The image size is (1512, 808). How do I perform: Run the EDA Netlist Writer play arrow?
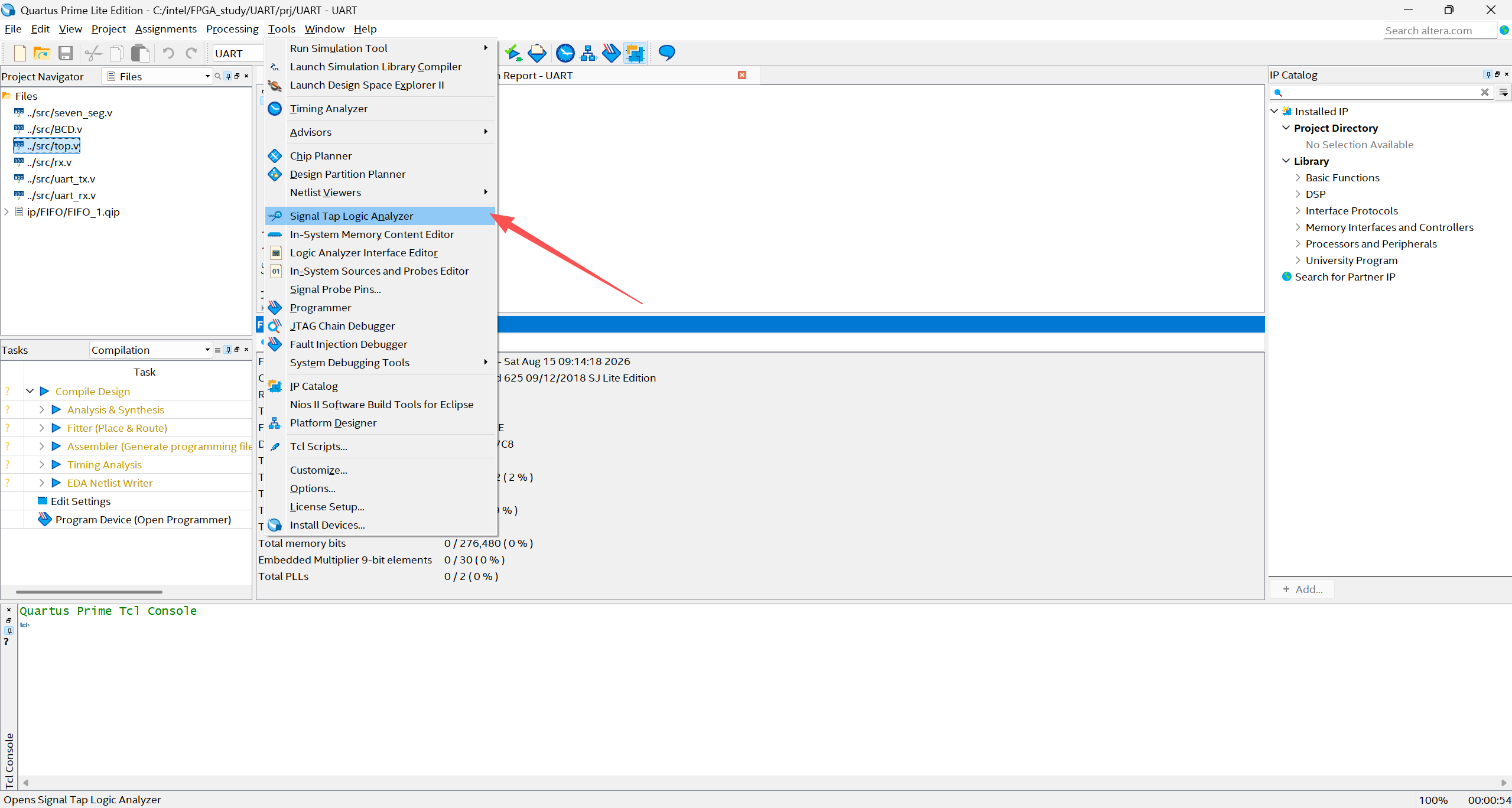(x=57, y=483)
